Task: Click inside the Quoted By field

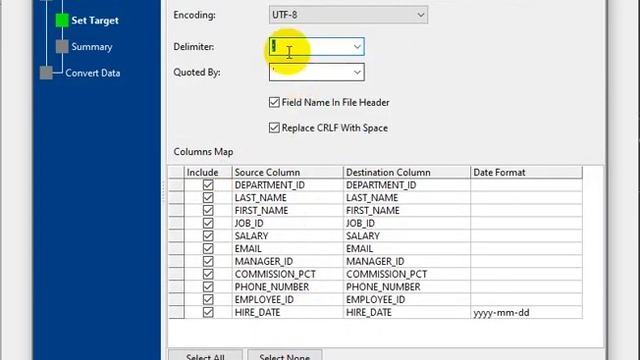Action: [310, 73]
